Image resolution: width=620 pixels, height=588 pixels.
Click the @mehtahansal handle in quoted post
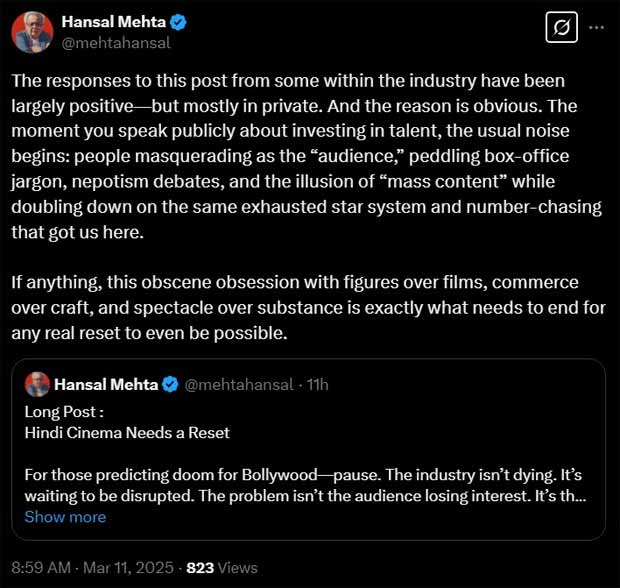point(240,385)
